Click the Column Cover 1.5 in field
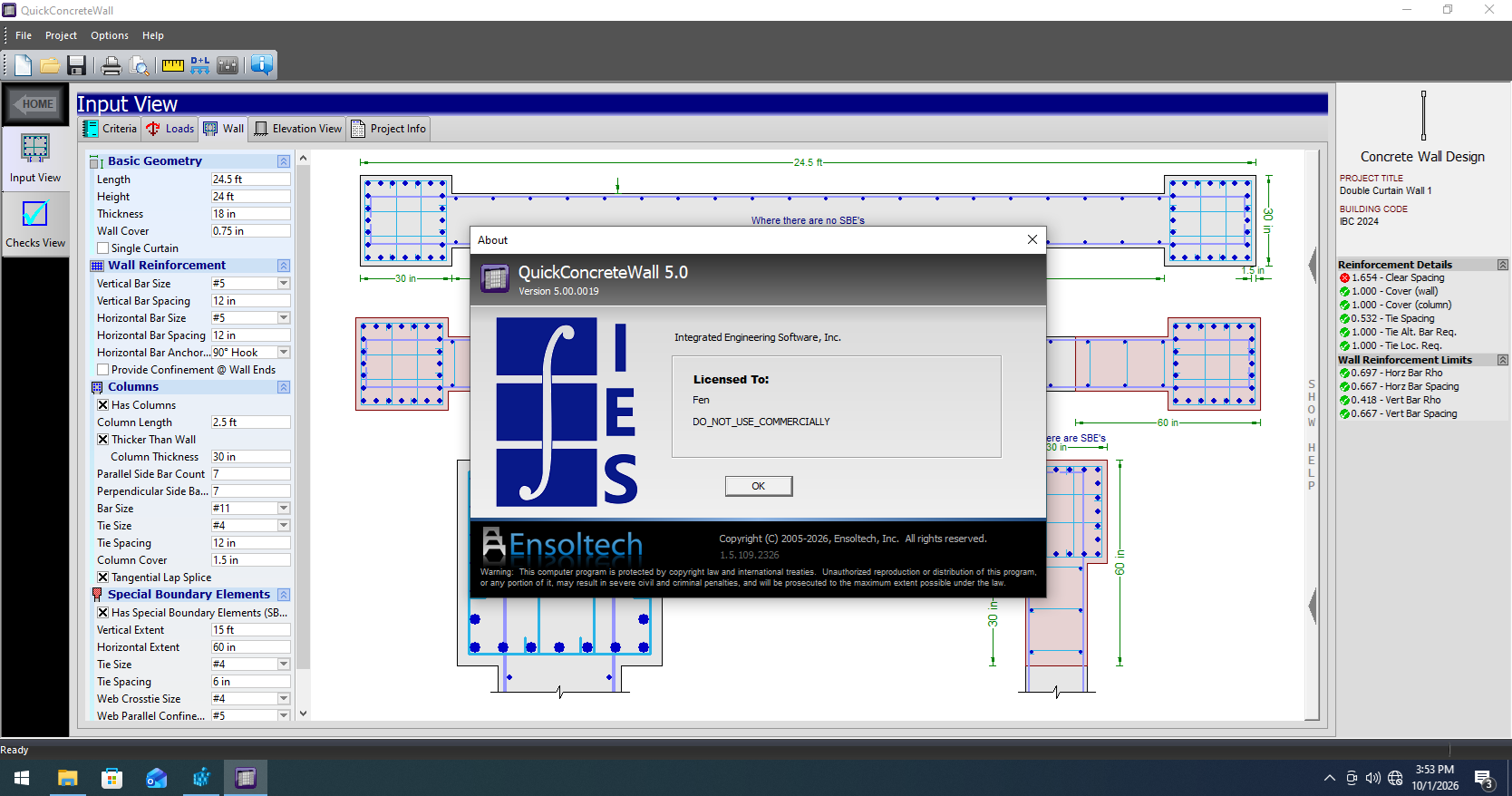The height and width of the screenshot is (796, 1512). tap(250, 560)
